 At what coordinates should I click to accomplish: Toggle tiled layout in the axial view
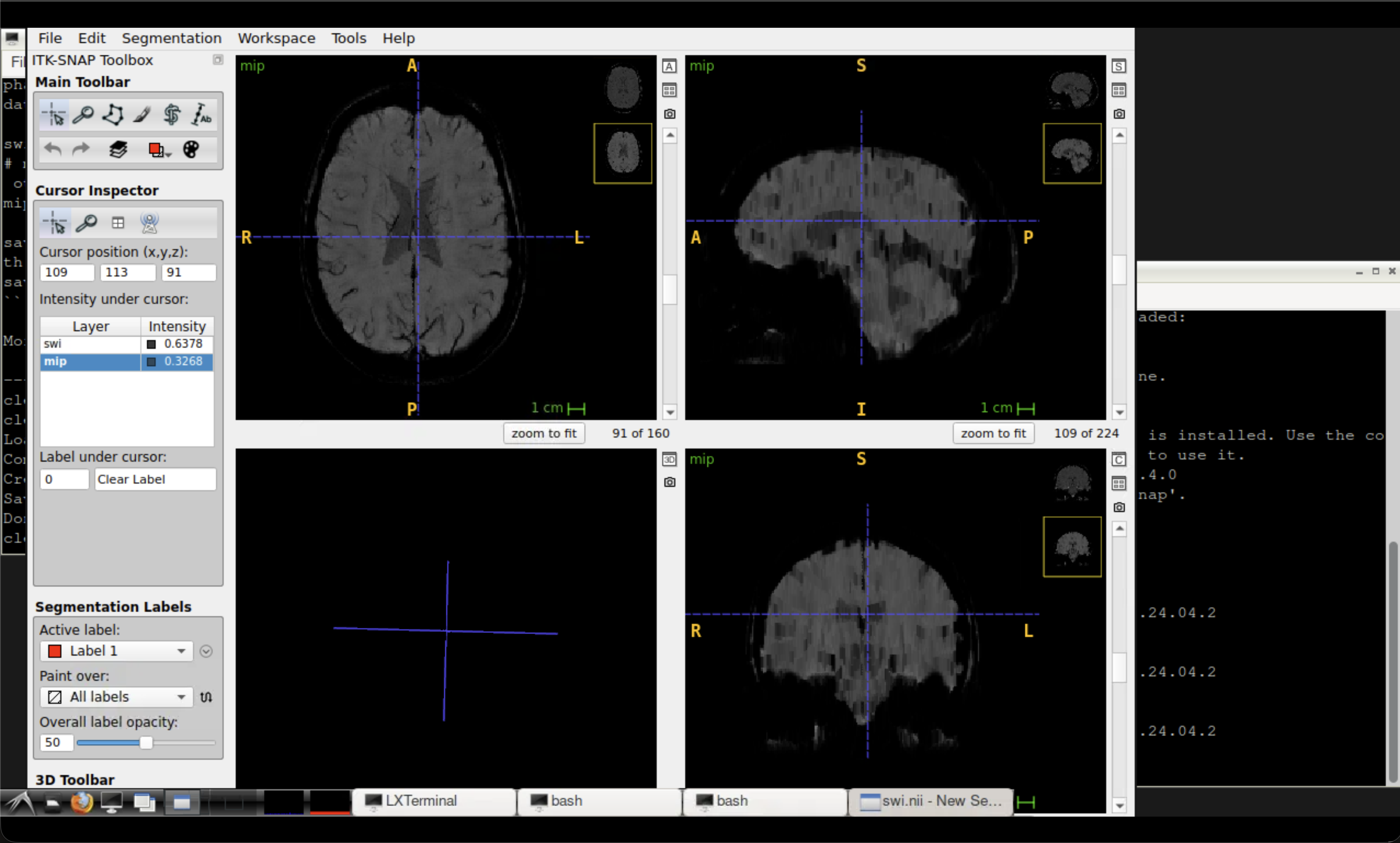tap(669, 90)
